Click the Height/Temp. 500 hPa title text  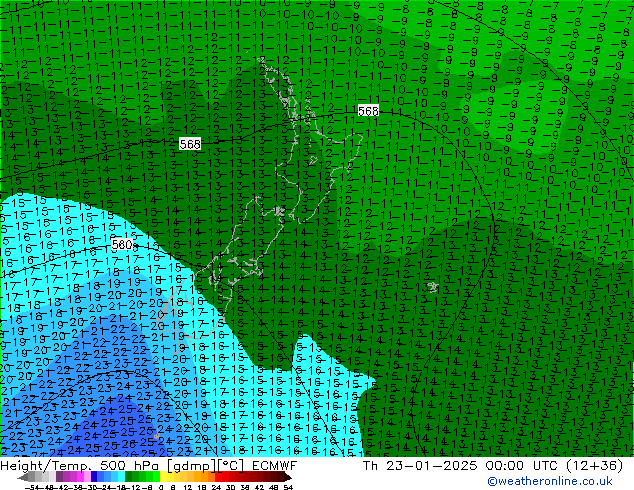[x=80, y=466]
